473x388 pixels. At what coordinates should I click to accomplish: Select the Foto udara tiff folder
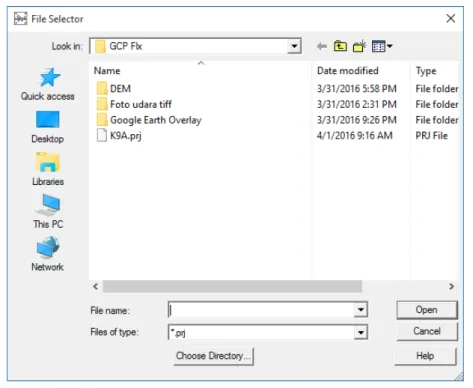coord(134,104)
